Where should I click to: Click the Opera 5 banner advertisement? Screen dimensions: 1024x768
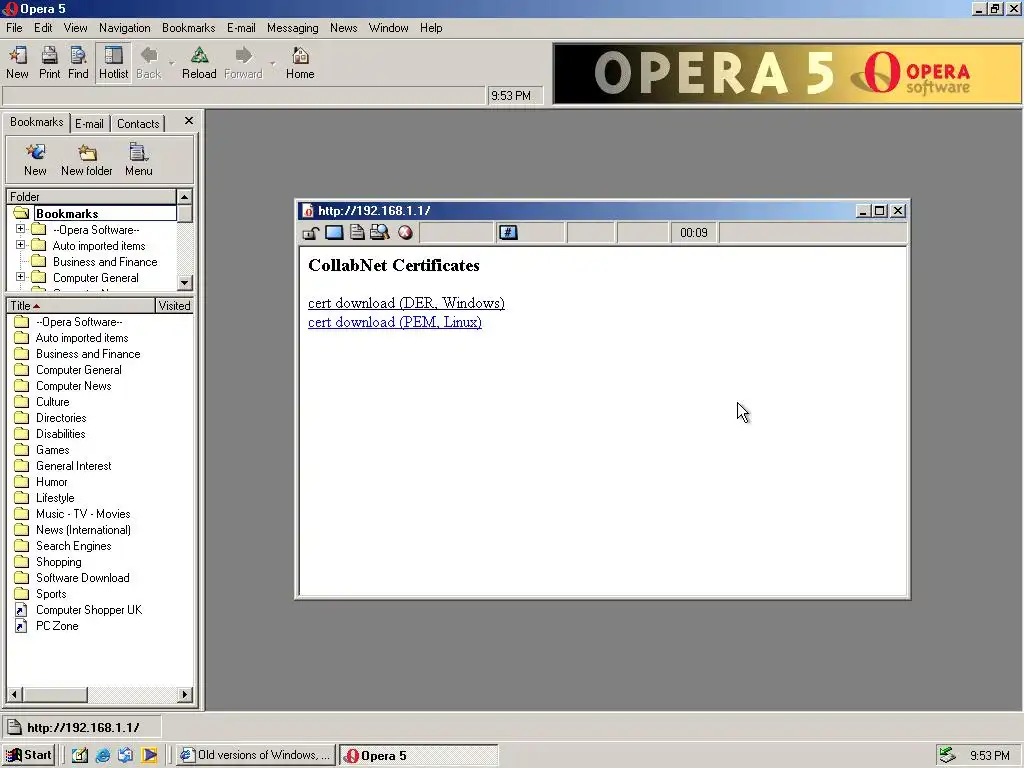point(787,74)
